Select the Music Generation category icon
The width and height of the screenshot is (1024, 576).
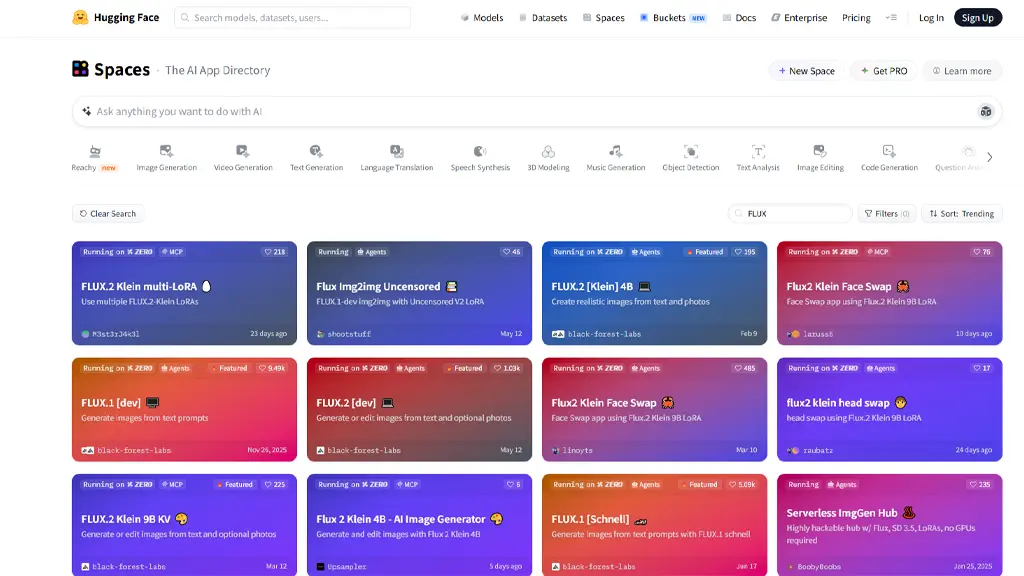(615, 152)
